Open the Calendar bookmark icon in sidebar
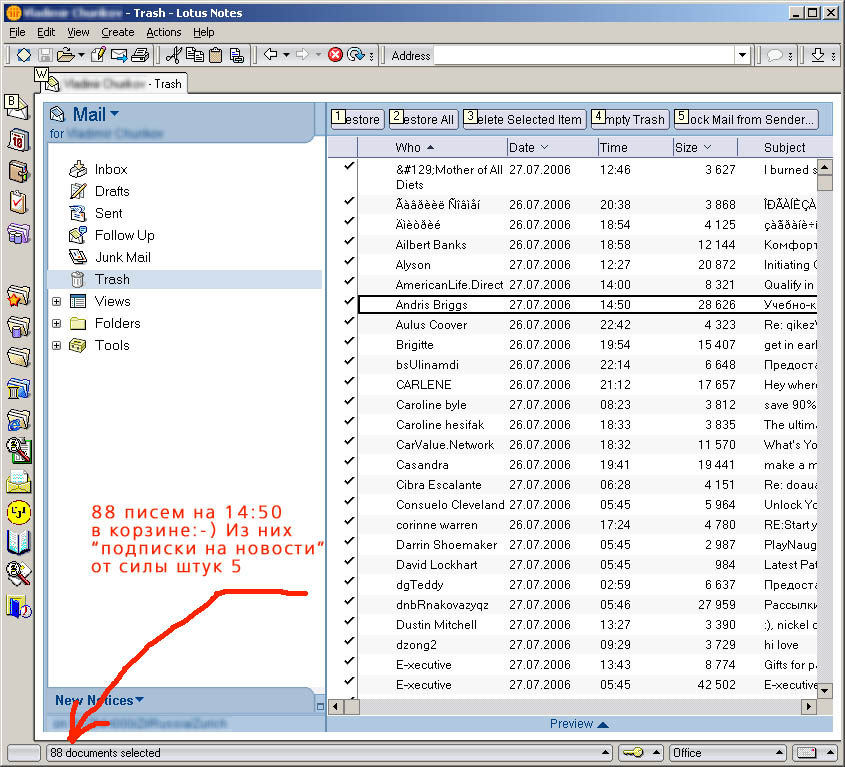Image resolution: width=845 pixels, height=767 pixels. pos(18,140)
